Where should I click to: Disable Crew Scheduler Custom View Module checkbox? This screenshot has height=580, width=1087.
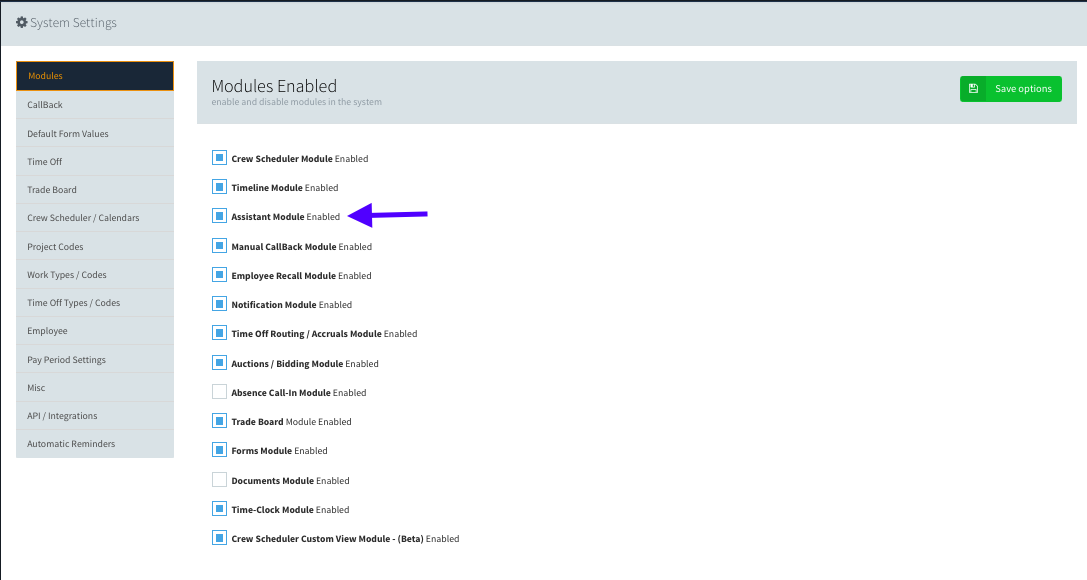(219, 538)
